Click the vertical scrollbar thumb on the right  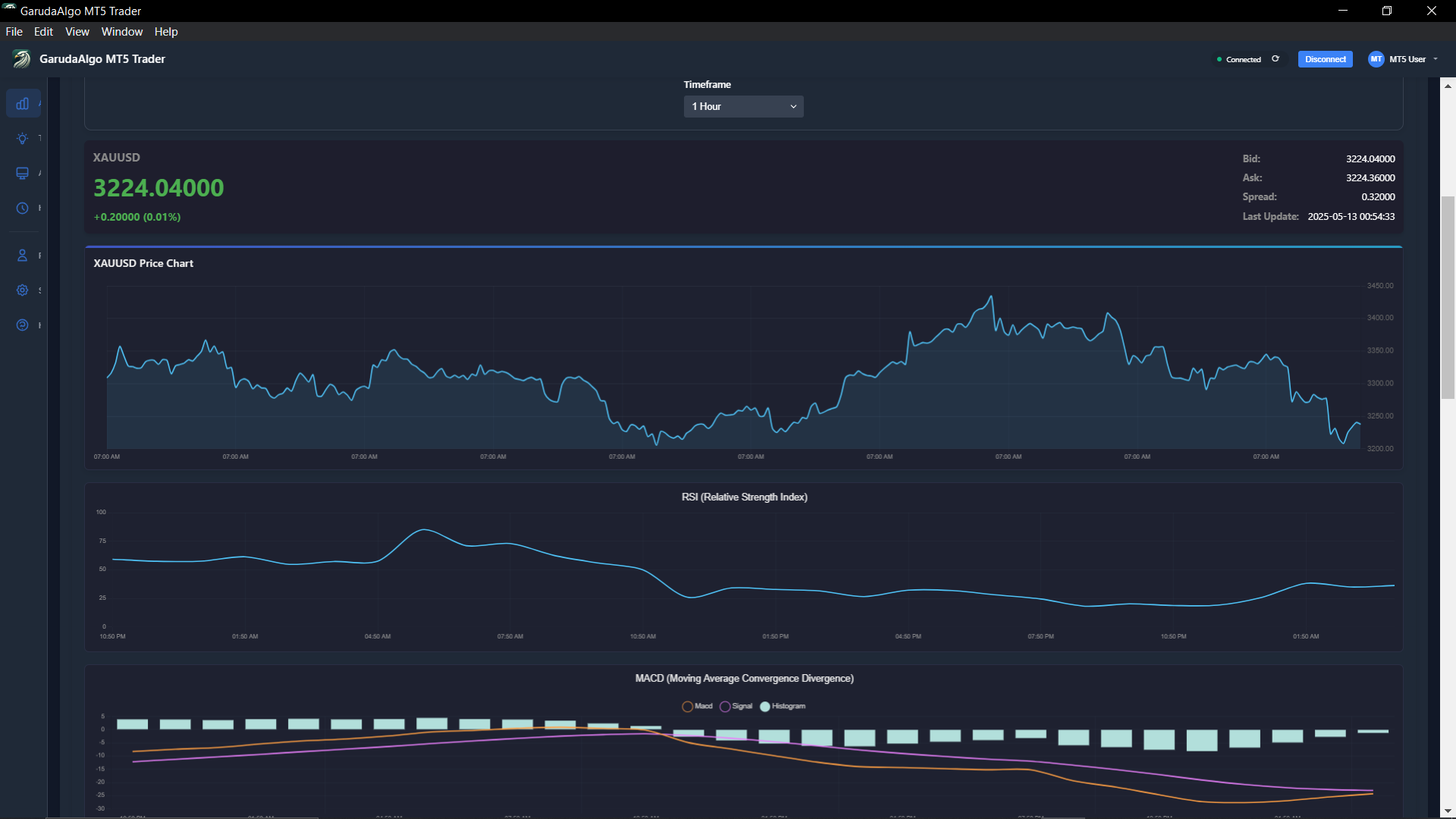[x=1448, y=296]
